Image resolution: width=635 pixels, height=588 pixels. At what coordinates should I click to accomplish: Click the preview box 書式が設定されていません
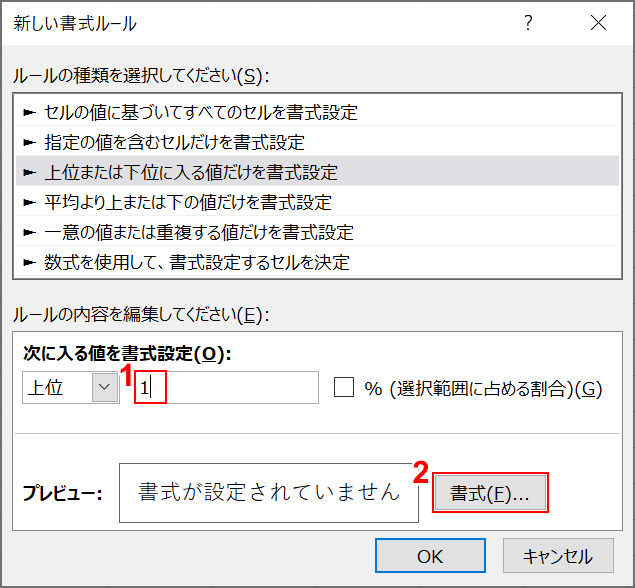pyautogui.click(x=269, y=493)
